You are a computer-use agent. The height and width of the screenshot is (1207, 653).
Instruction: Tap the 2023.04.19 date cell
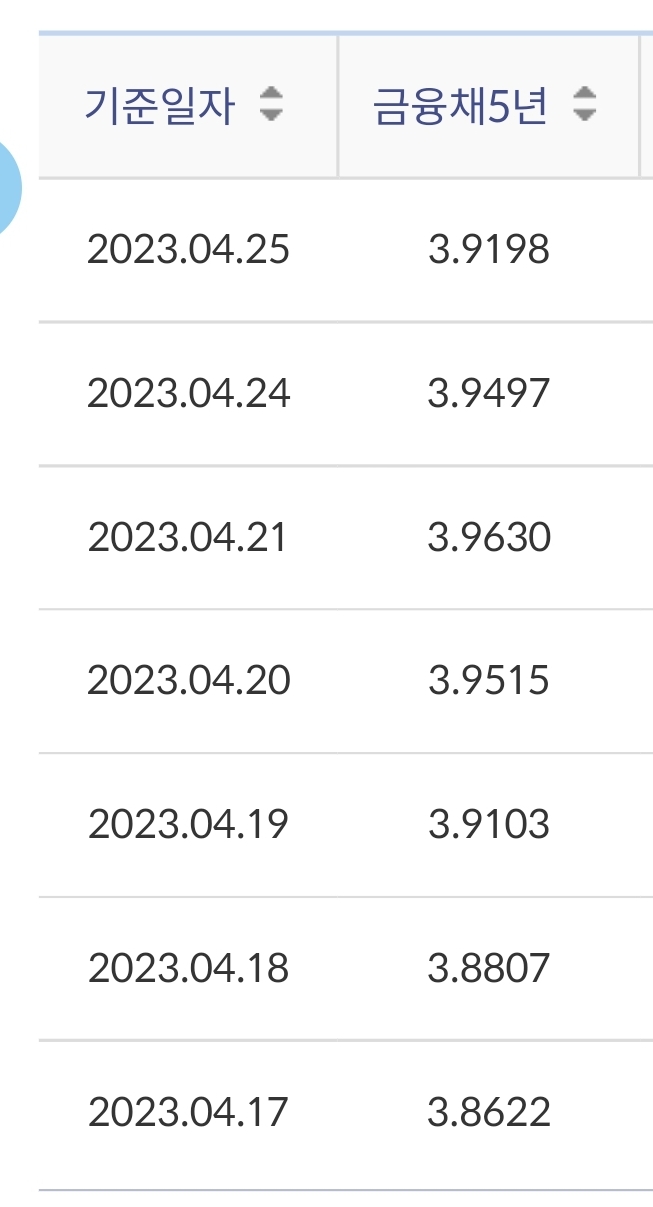click(188, 824)
